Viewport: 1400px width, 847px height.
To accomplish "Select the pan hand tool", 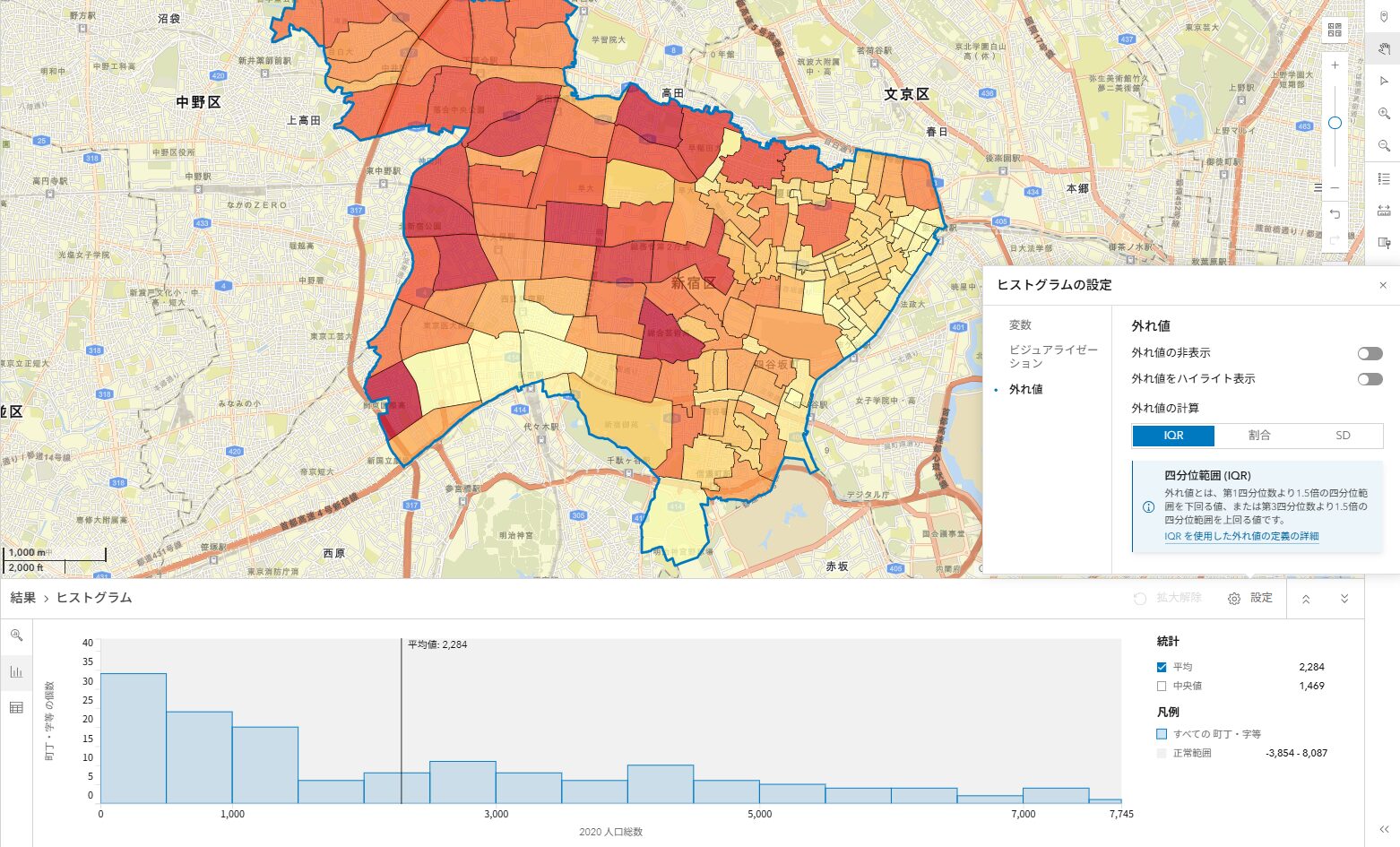I will coord(1384,48).
